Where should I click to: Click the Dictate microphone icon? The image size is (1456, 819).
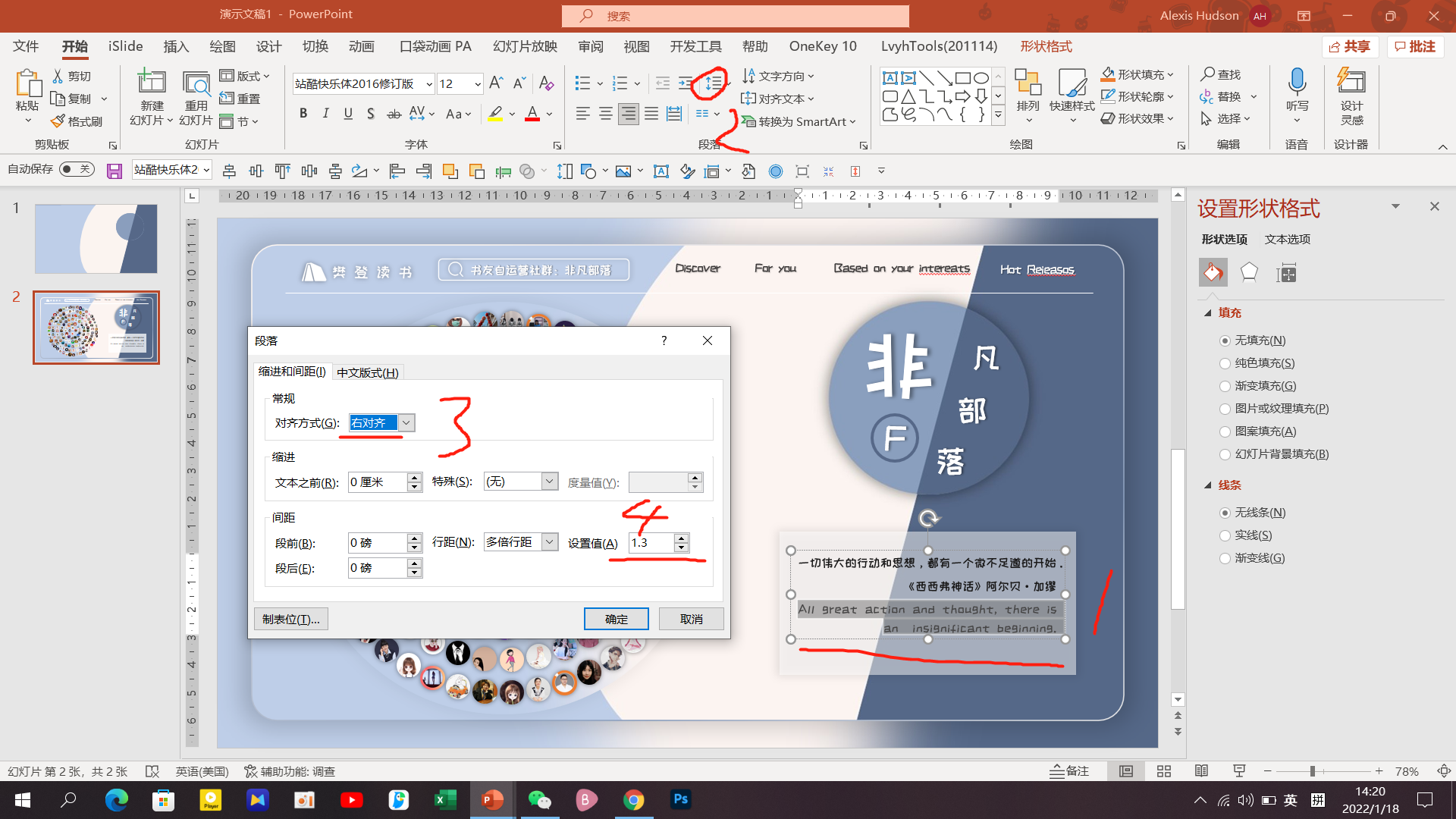click(1297, 82)
